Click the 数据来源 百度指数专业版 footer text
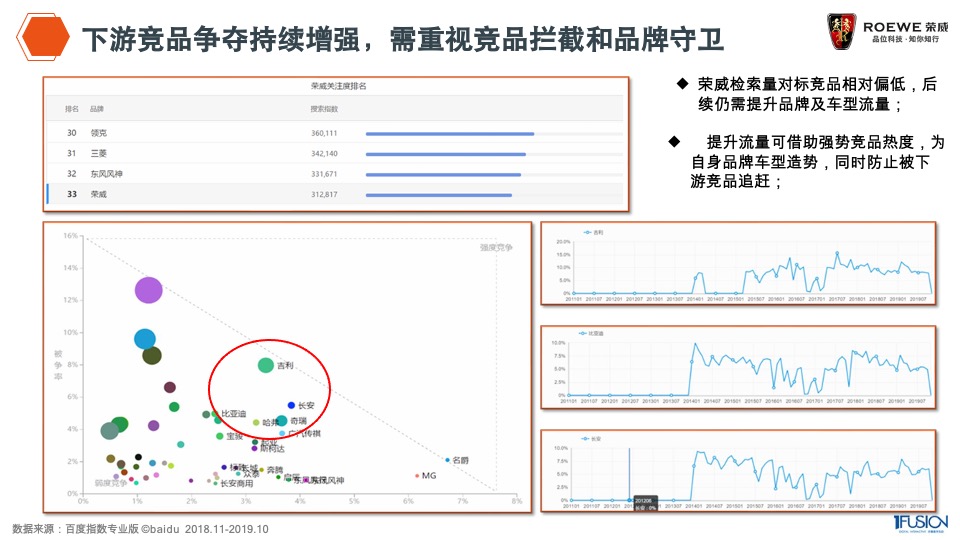960x540 pixels. pyautogui.click(x=140, y=529)
